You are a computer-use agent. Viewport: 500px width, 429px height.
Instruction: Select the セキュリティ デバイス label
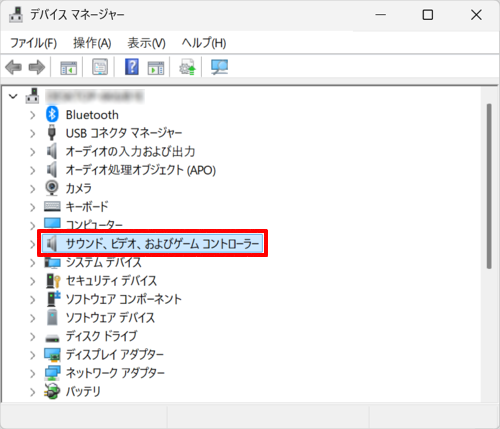coord(111,281)
